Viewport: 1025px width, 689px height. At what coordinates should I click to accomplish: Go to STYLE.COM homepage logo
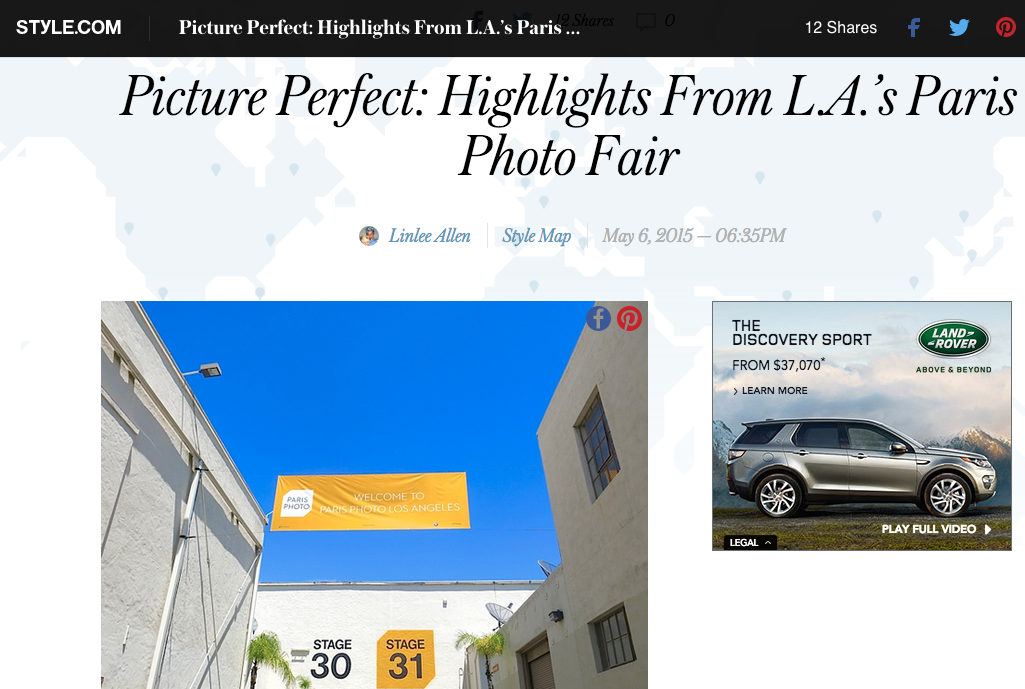(x=69, y=27)
